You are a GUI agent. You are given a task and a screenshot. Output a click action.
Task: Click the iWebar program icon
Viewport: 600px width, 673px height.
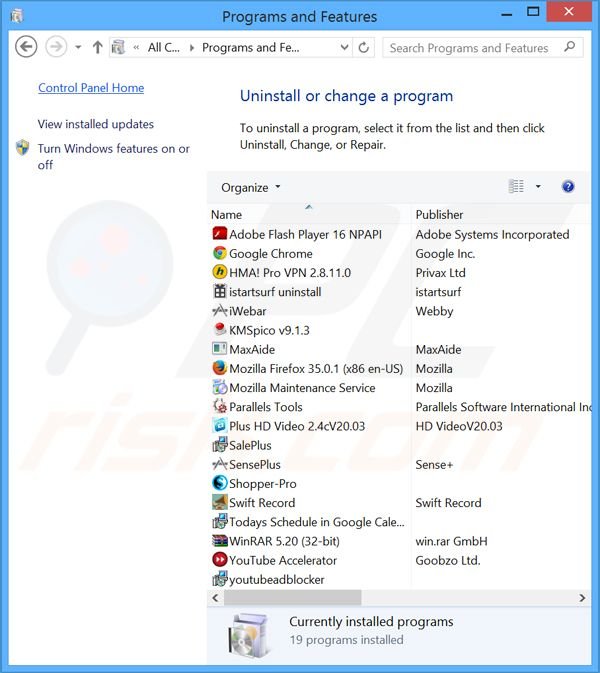(x=219, y=311)
